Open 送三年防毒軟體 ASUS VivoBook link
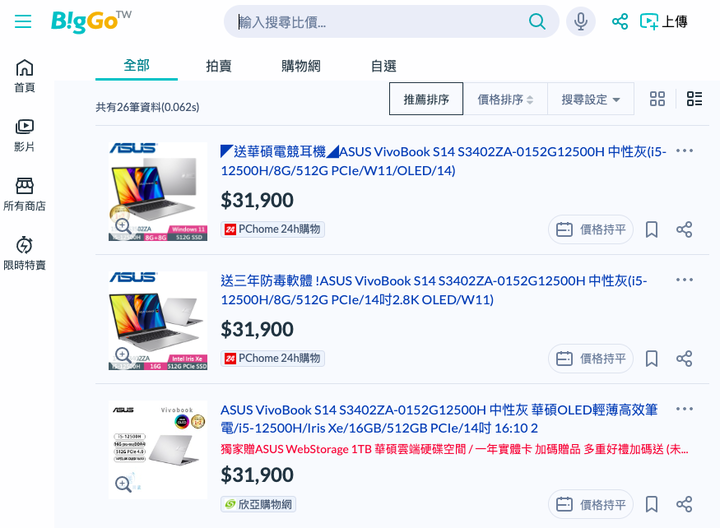This screenshot has height=528, width=720. [434, 290]
